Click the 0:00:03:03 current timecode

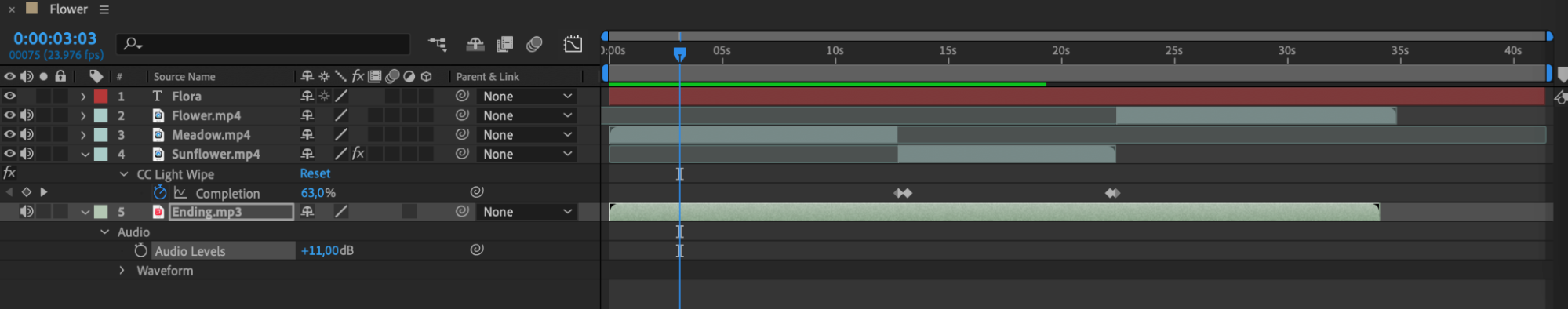tap(55, 38)
